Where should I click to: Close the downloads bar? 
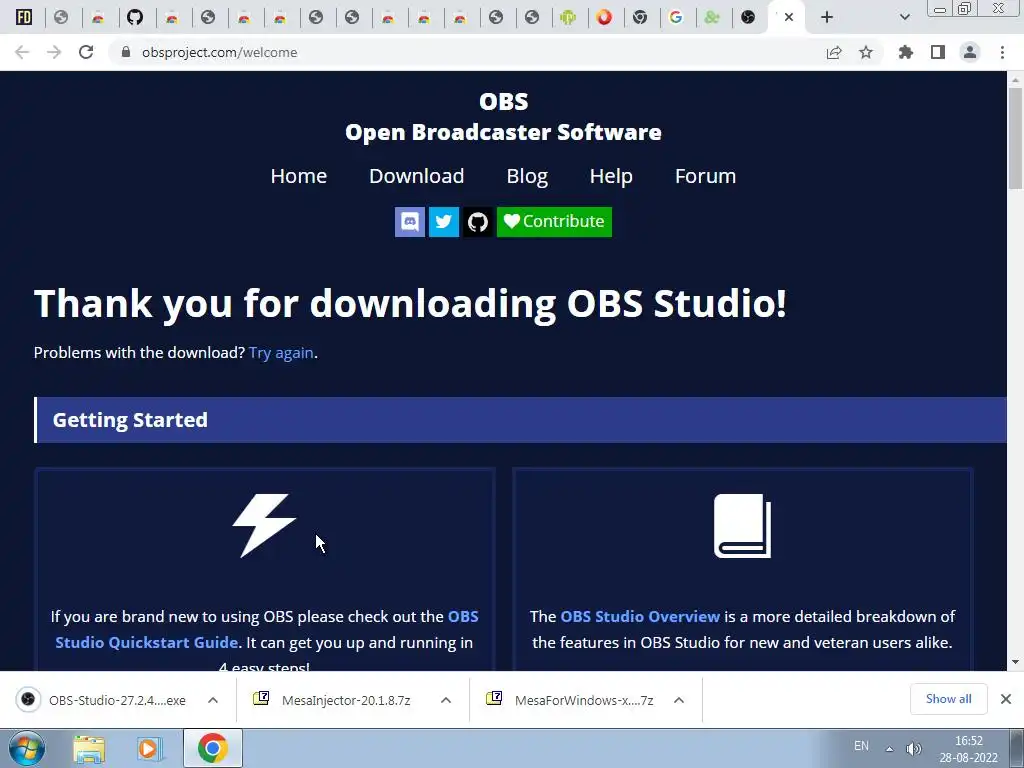[1006, 699]
